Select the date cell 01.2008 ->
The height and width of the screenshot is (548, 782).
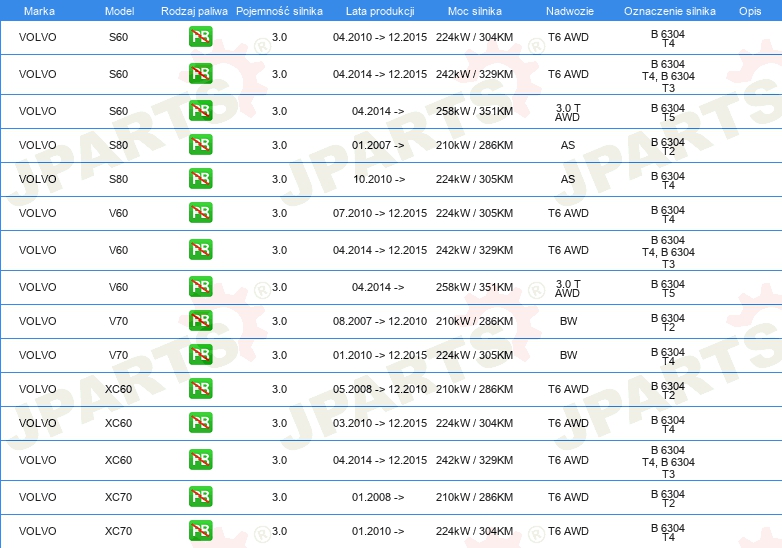click(x=378, y=497)
